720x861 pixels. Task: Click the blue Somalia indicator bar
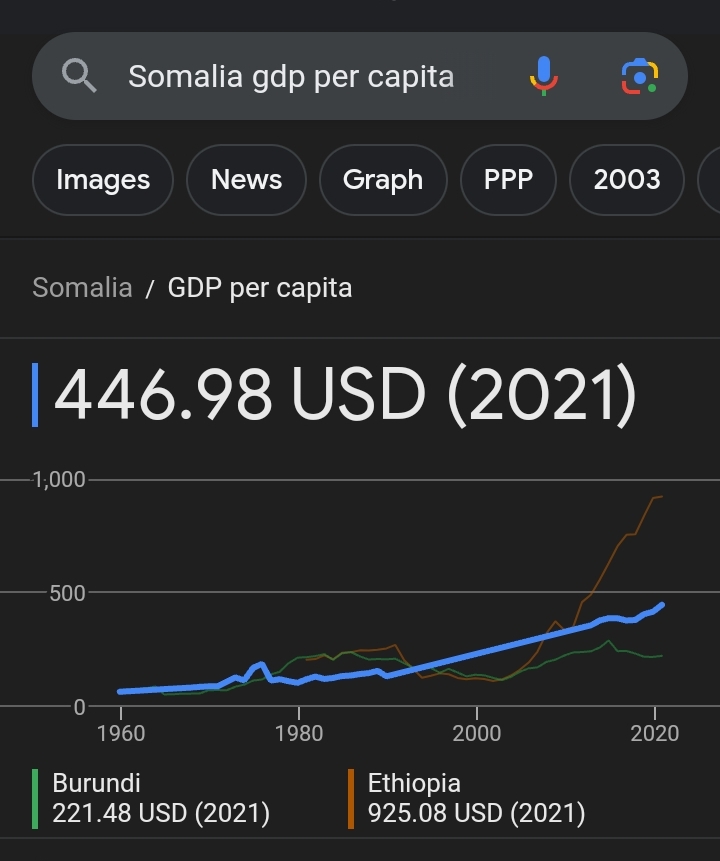35,394
